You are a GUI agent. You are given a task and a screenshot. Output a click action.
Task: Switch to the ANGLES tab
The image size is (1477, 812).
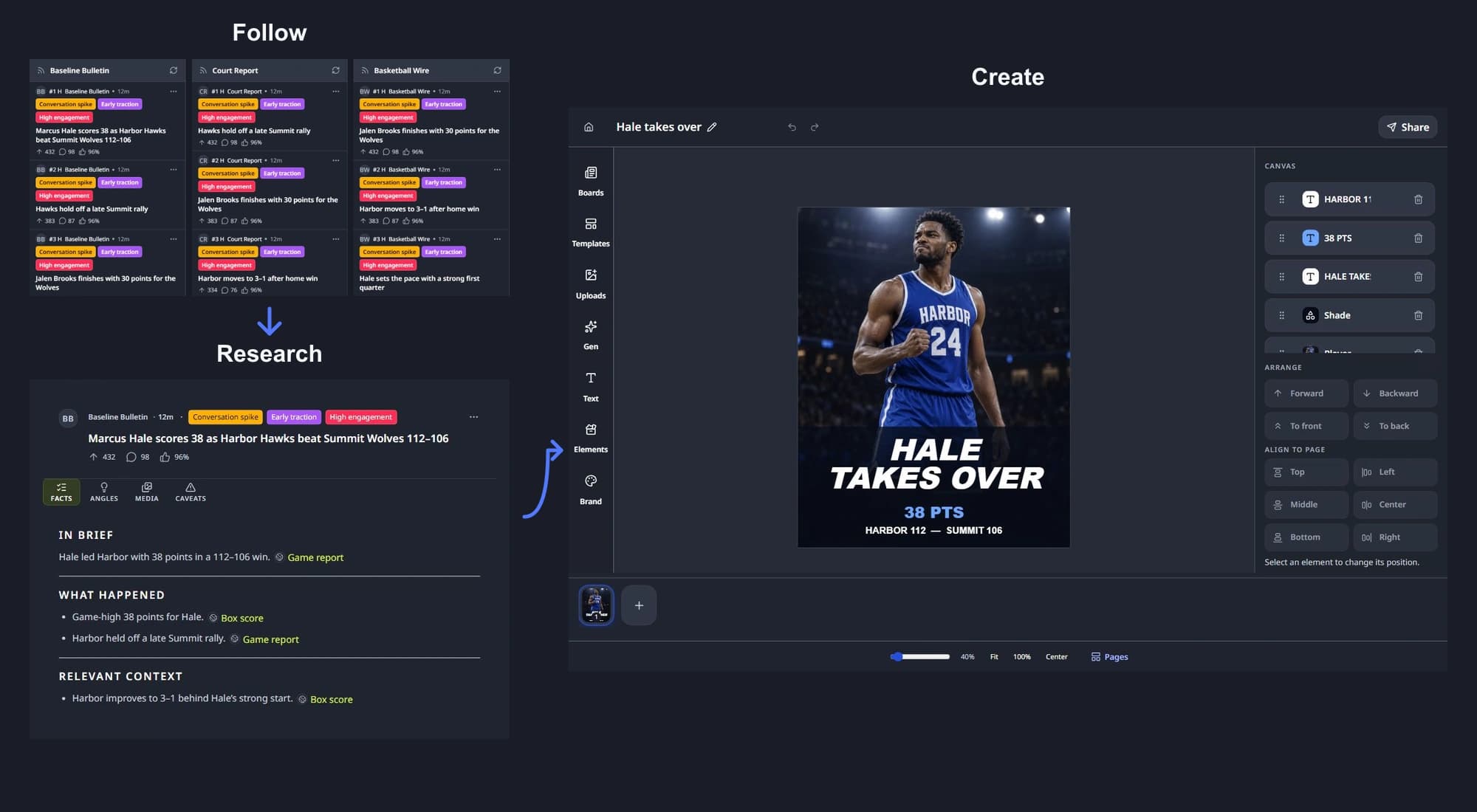point(104,492)
